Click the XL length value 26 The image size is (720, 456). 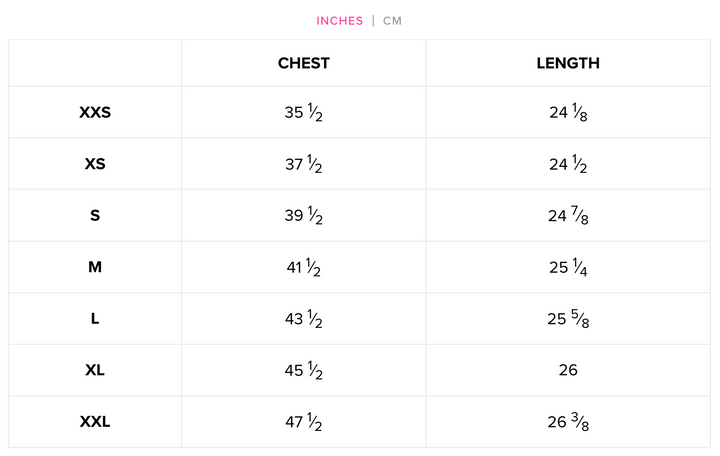[x=568, y=370]
